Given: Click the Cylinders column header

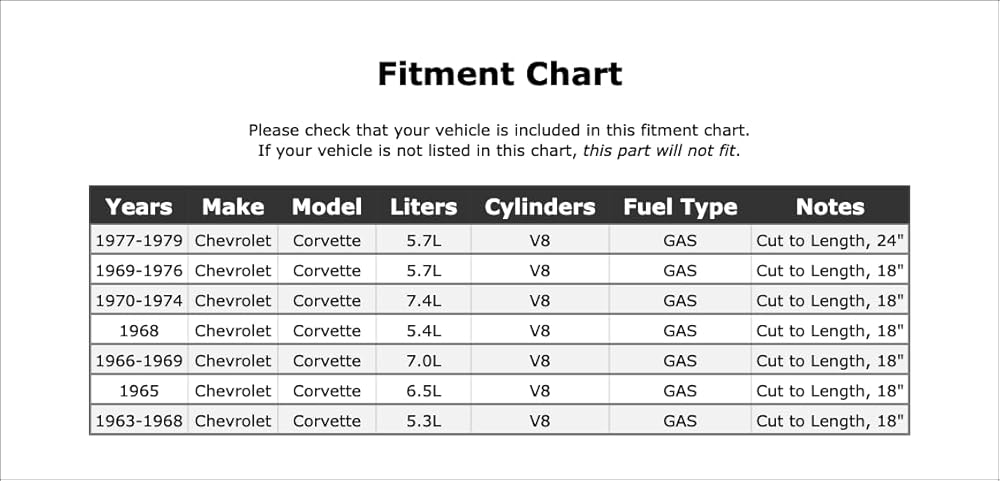Looking at the screenshot, I should (x=540, y=207).
